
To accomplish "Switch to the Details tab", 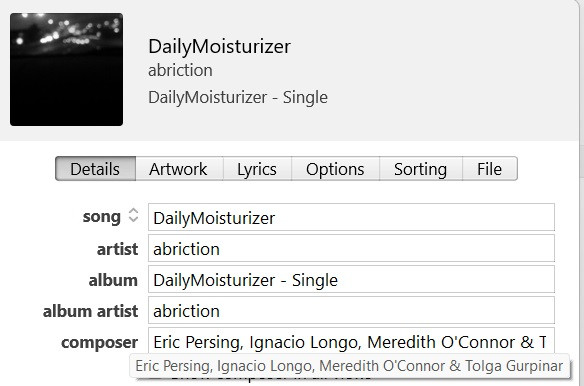I will click(x=95, y=169).
